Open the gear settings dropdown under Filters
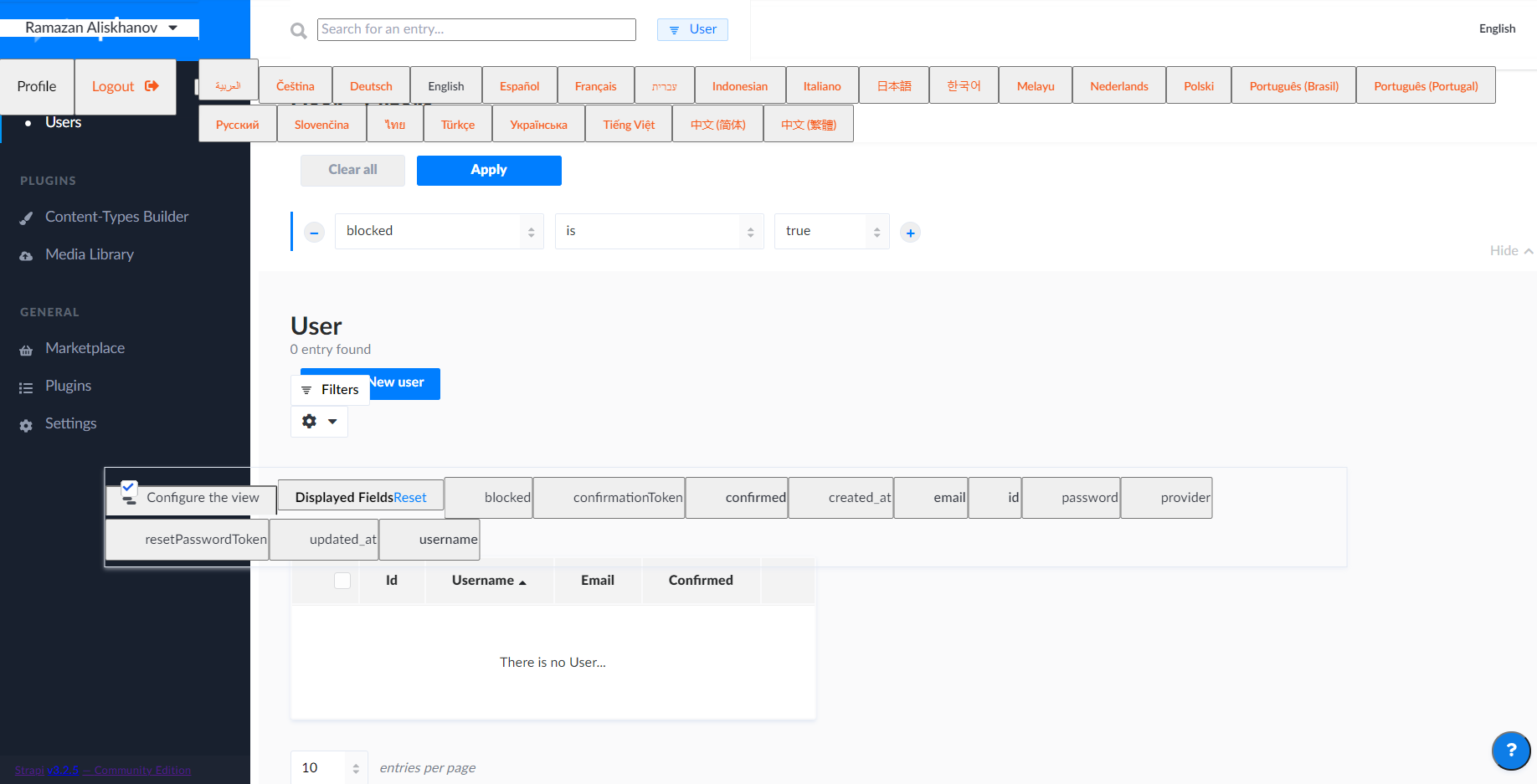The image size is (1537, 784). click(x=319, y=422)
